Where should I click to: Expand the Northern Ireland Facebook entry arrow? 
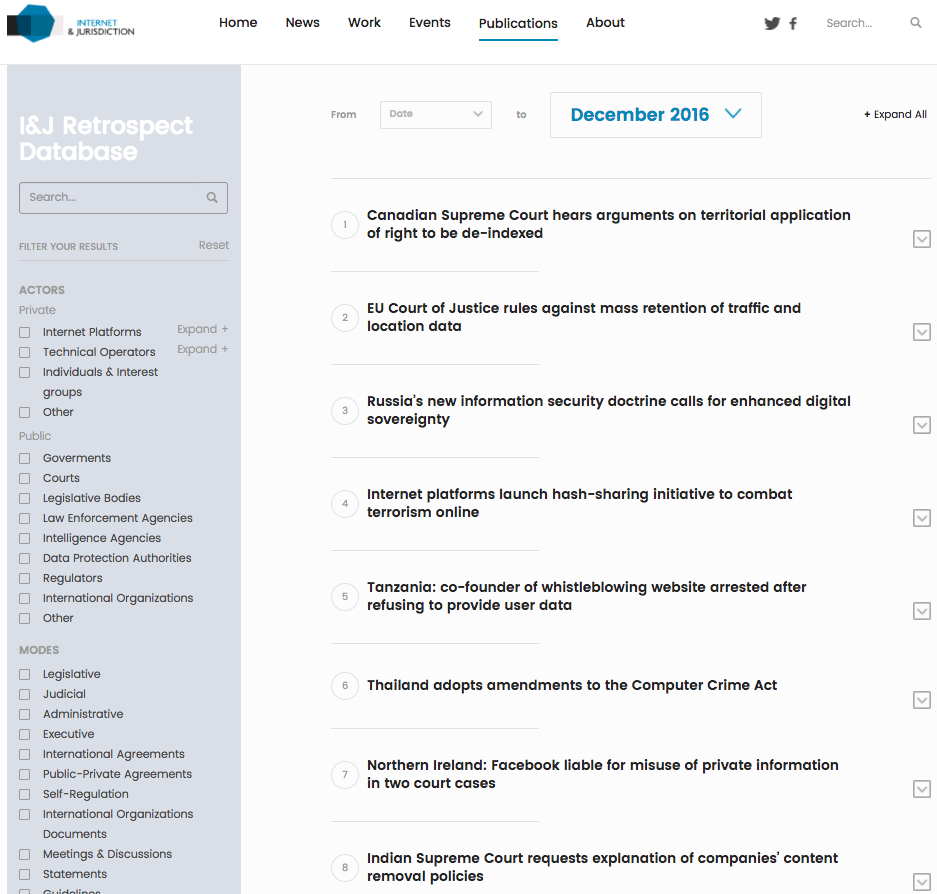(x=921, y=789)
